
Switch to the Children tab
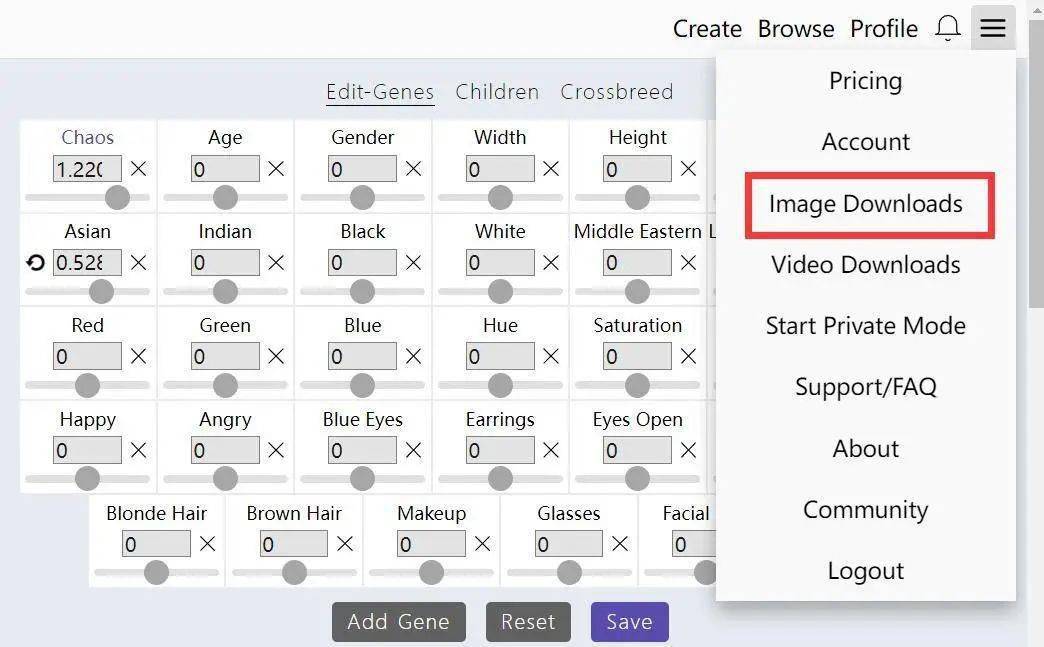coord(497,92)
